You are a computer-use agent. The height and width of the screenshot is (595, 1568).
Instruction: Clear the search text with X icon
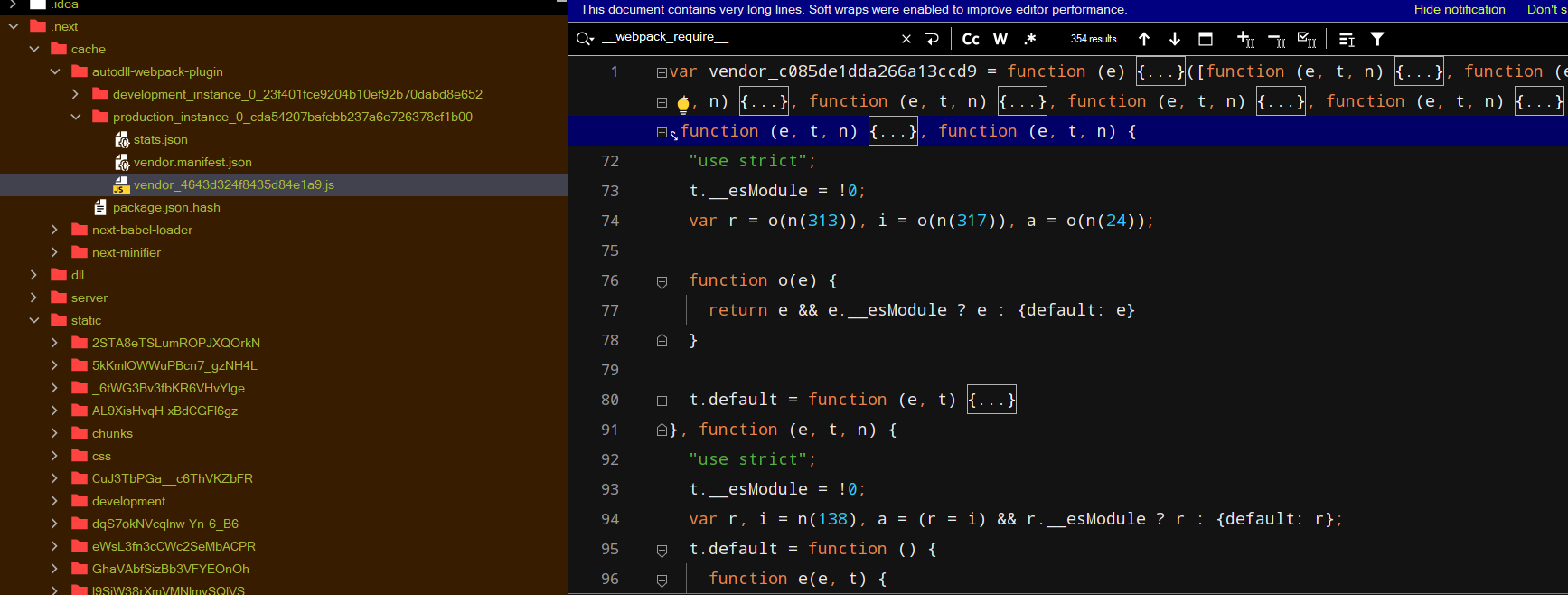click(906, 39)
